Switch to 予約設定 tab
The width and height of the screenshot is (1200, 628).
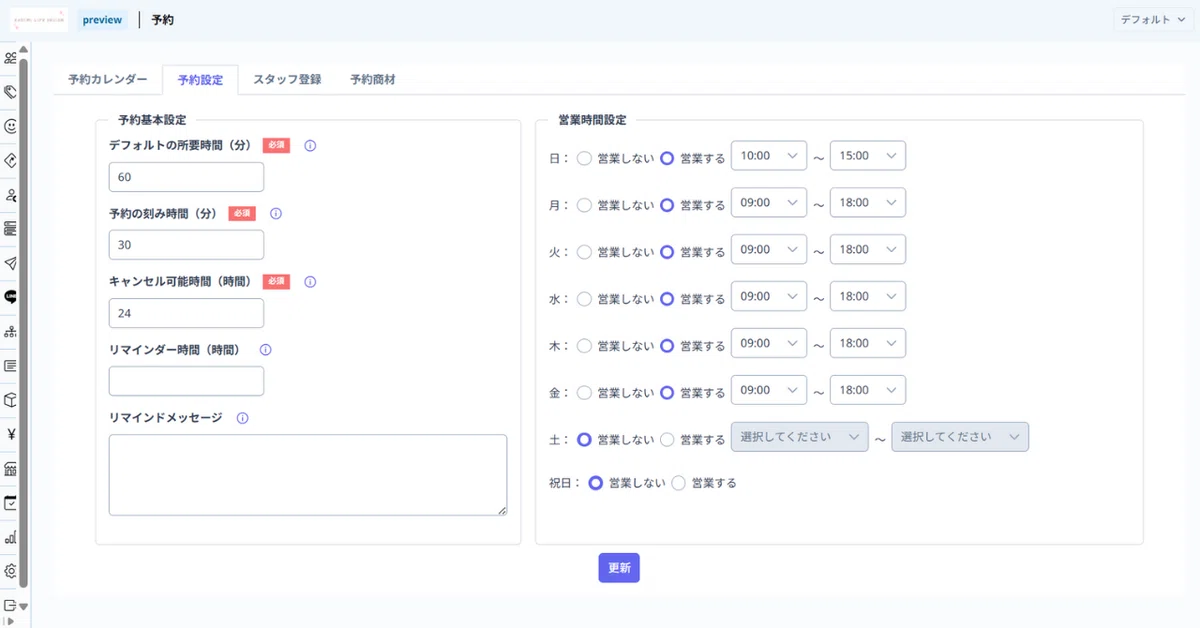[x=200, y=80]
